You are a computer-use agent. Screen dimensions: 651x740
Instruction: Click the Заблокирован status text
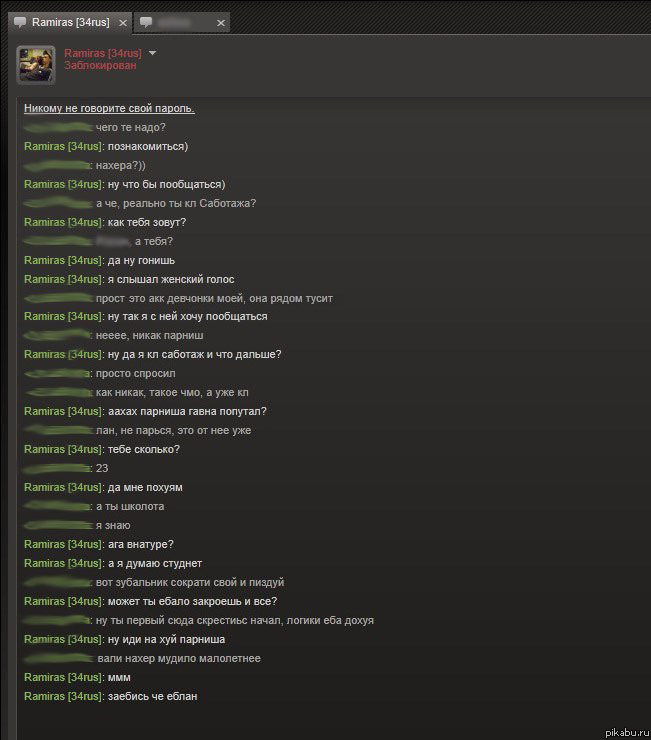100,65
